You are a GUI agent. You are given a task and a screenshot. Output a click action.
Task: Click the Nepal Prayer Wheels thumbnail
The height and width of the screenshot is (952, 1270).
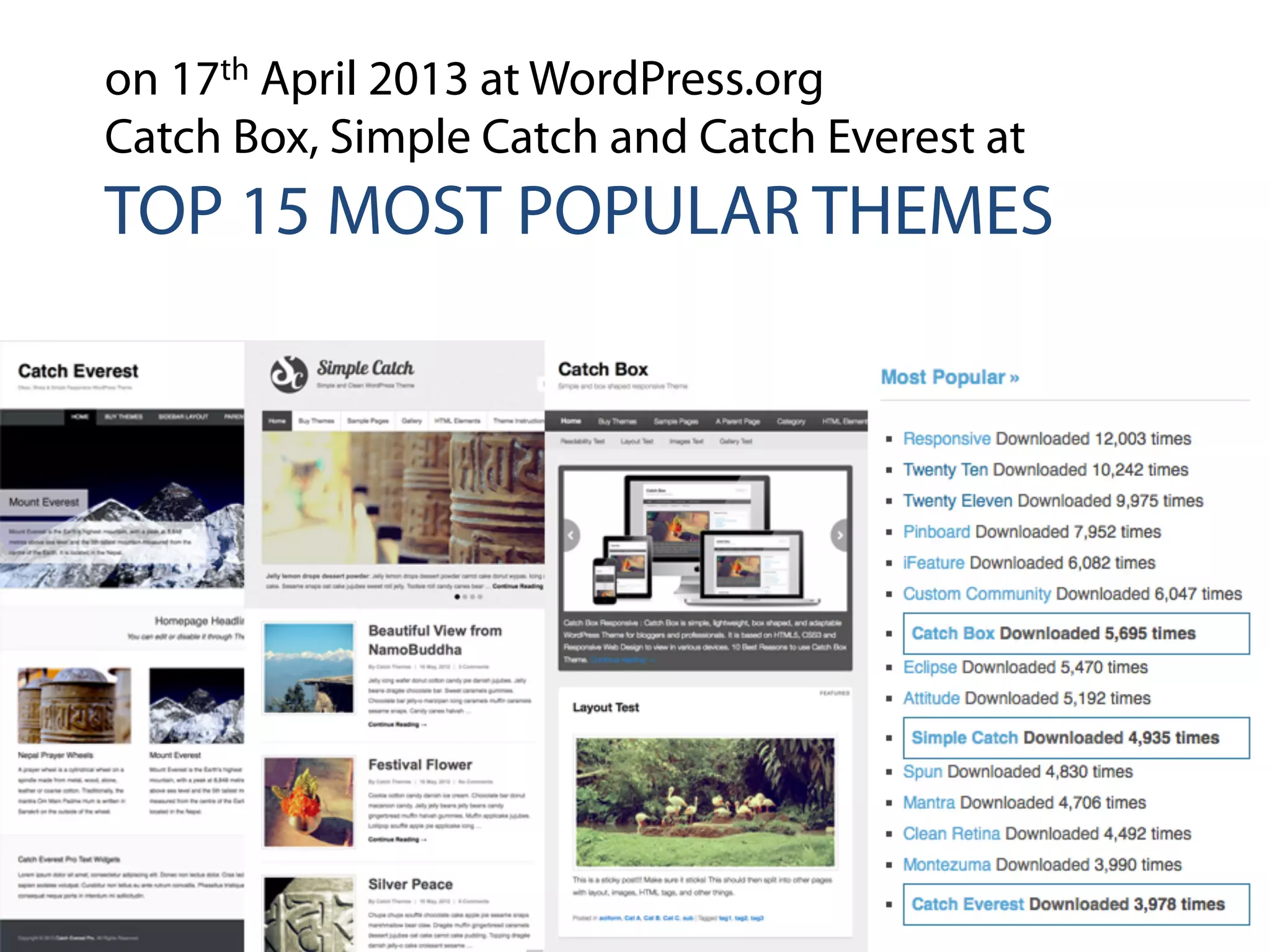pyautogui.click(x=74, y=705)
